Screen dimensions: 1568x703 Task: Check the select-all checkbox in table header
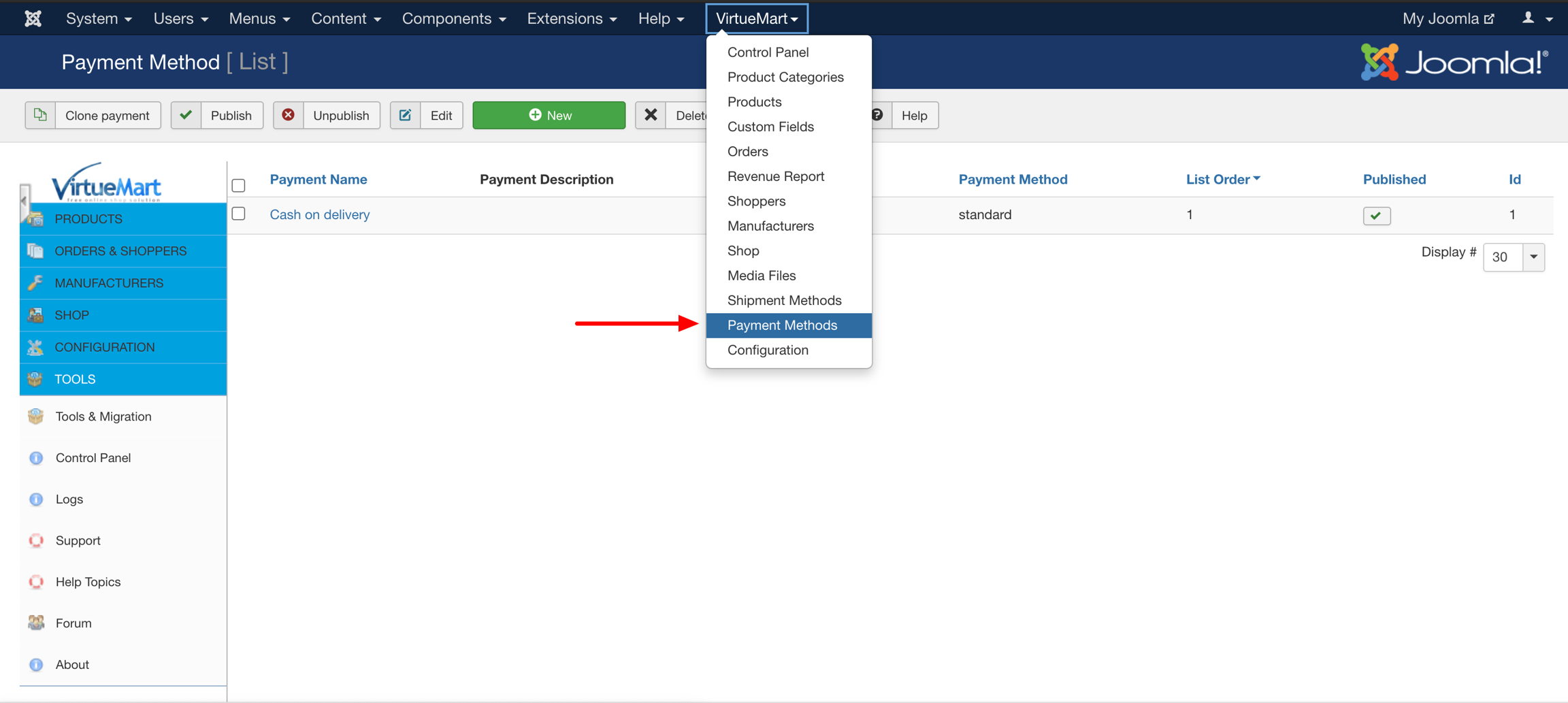click(x=238, y=185)
